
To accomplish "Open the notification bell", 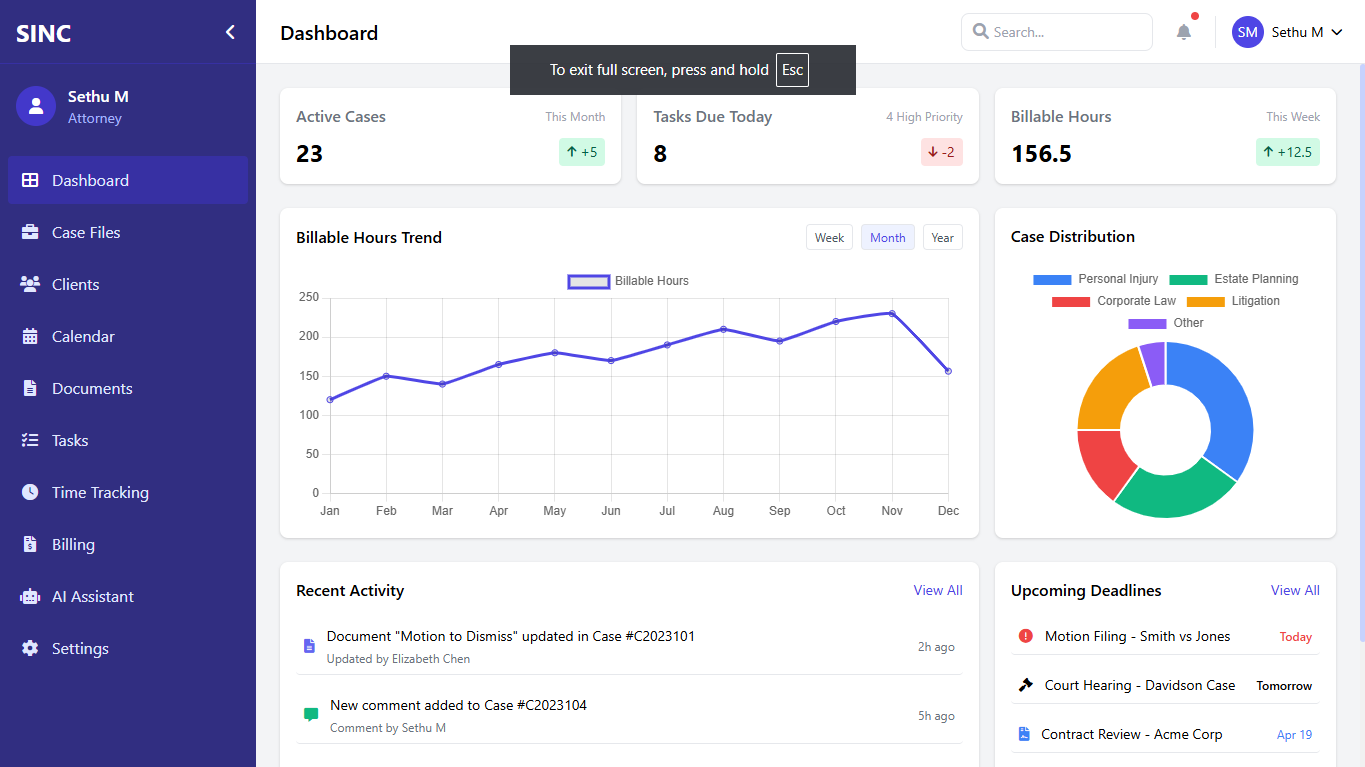I will (1183, 31).
